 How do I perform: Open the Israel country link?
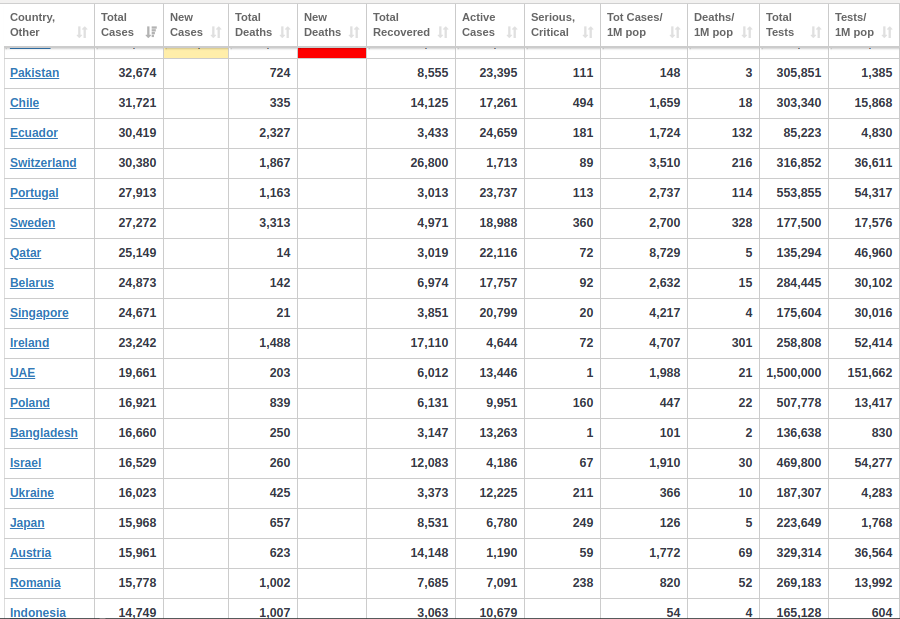25,463
